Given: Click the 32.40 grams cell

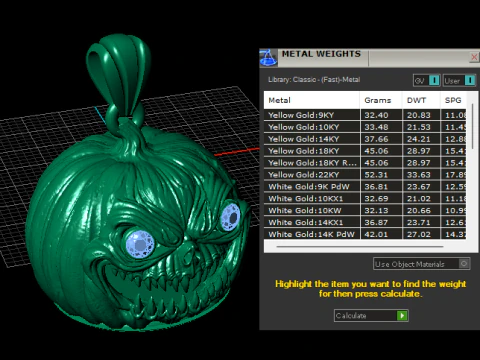Looking at the screenshot, I should (x=381, y=115).
